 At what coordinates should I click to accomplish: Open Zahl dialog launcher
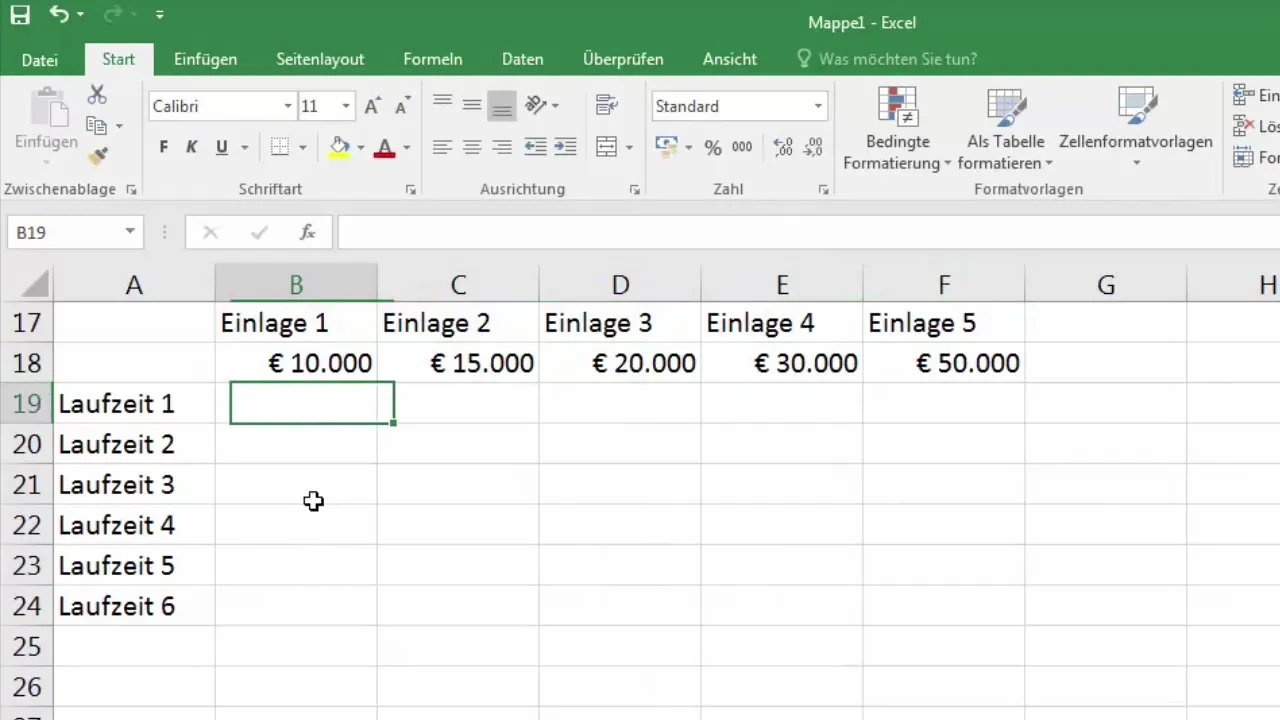823,189
